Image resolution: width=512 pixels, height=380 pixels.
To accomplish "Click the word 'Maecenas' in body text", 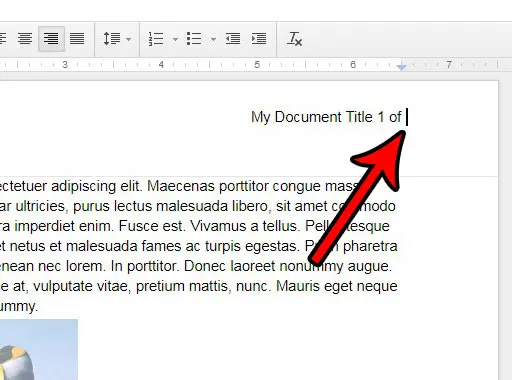I will tap(181, 186).
